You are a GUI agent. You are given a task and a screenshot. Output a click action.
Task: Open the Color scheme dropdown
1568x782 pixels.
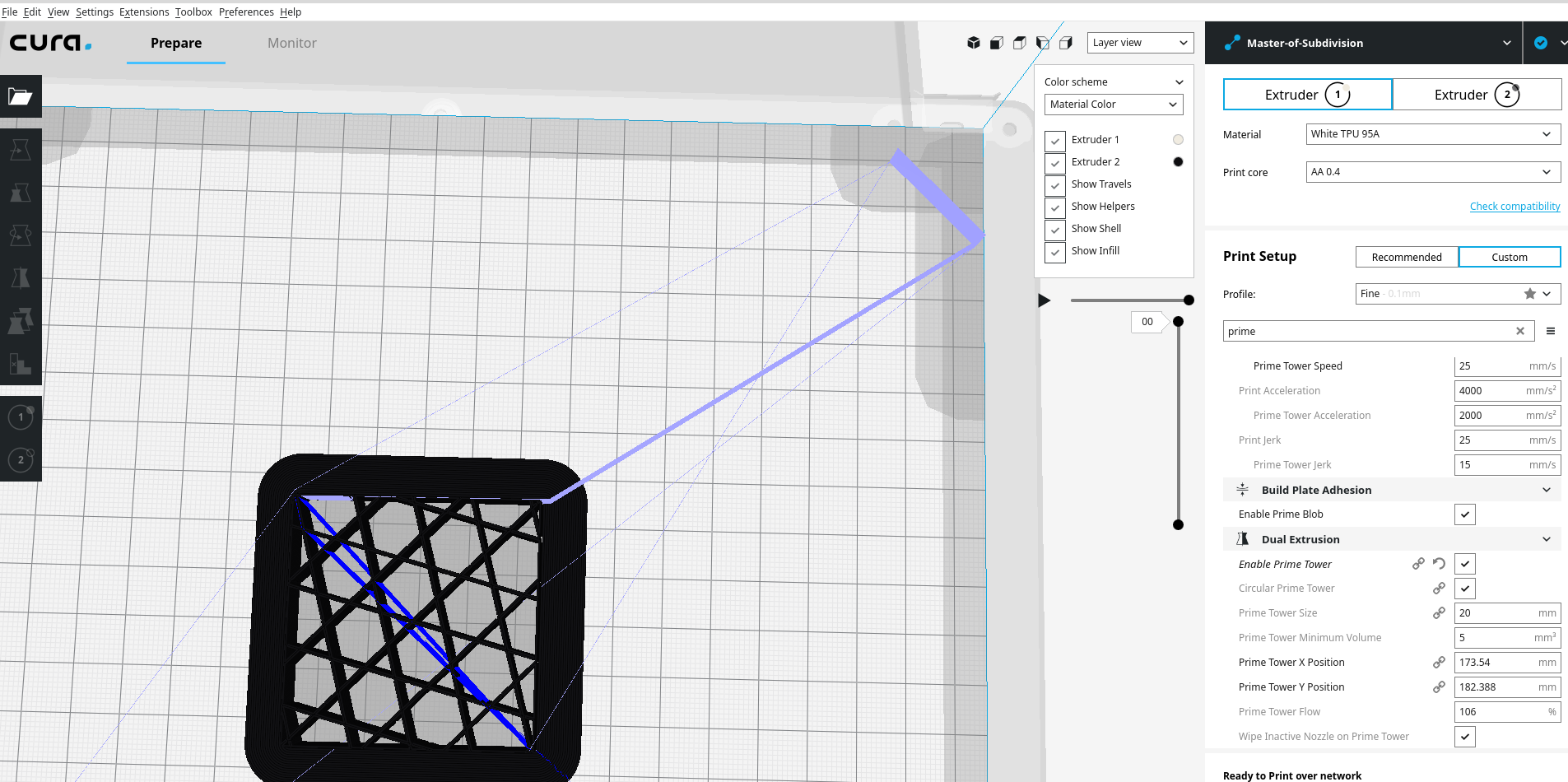(1113, 81)
